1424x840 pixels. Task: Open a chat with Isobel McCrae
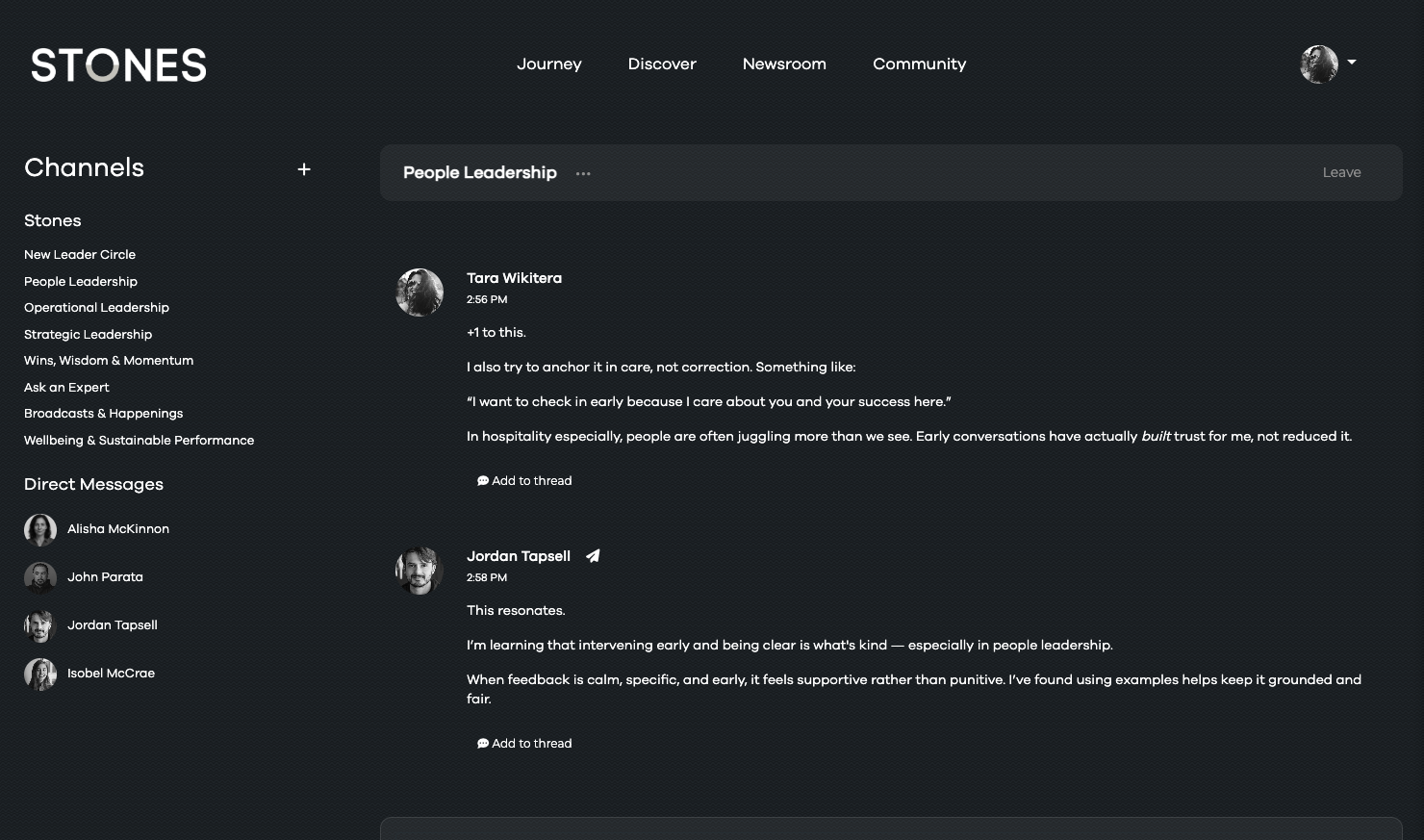click(111, 673)
